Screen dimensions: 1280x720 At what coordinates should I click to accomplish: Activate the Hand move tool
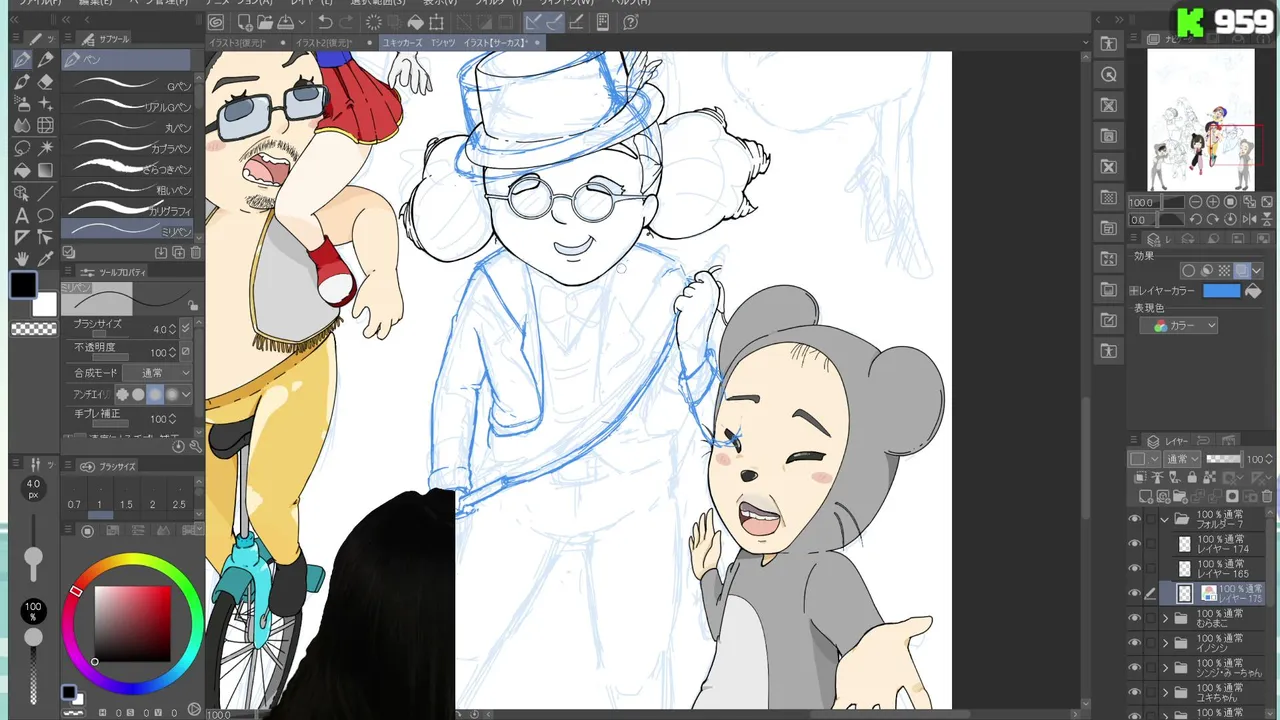pos(22,259)
